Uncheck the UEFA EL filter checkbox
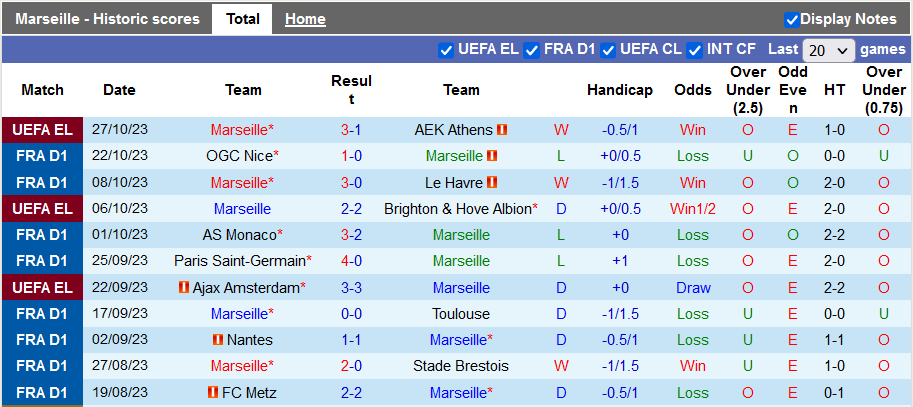913x407 pixels. coord(446,49)
